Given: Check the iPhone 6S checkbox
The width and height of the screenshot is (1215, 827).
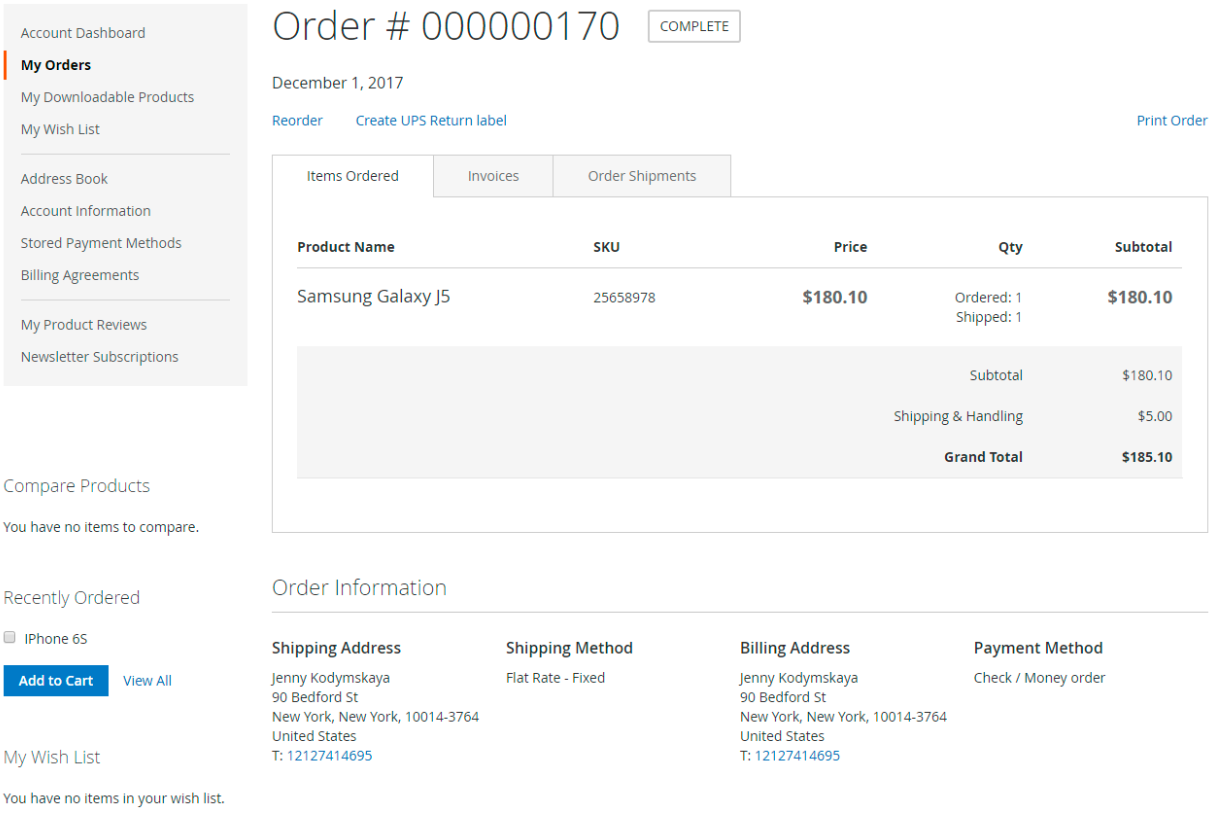Looking at the screenshot, I should 10,638.
